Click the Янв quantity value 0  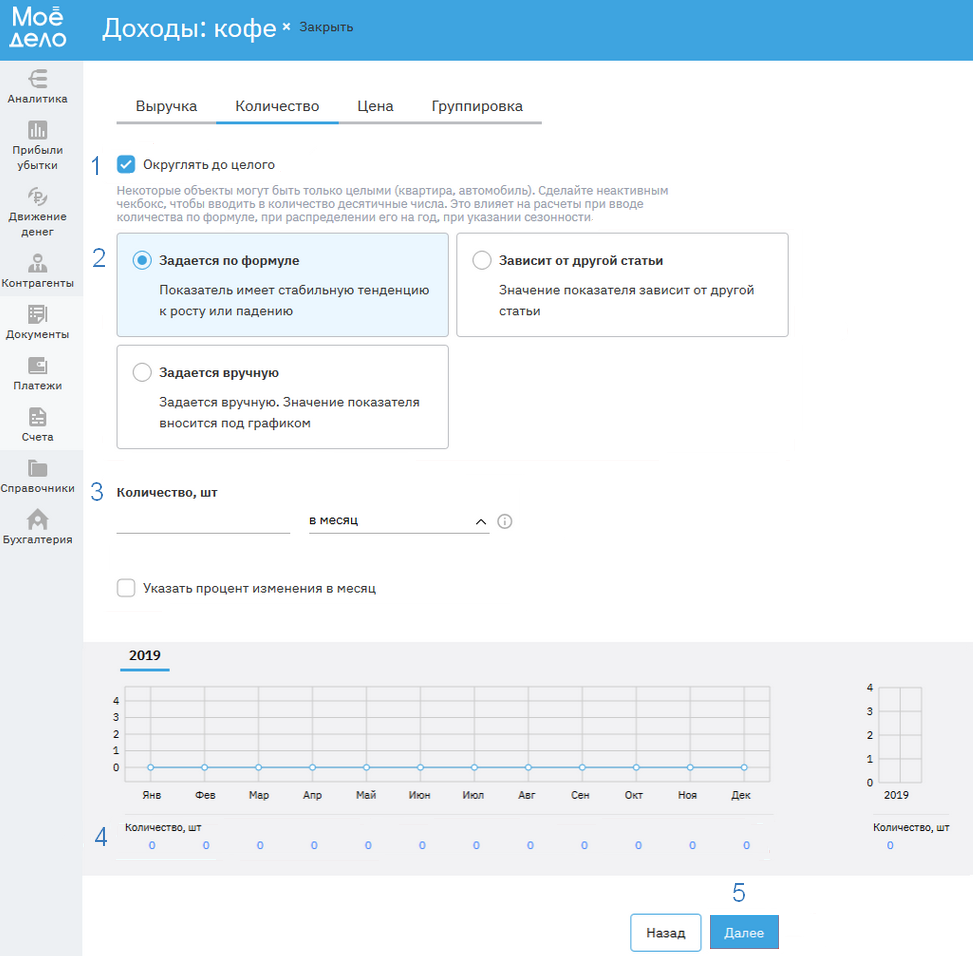coord(152,845)
